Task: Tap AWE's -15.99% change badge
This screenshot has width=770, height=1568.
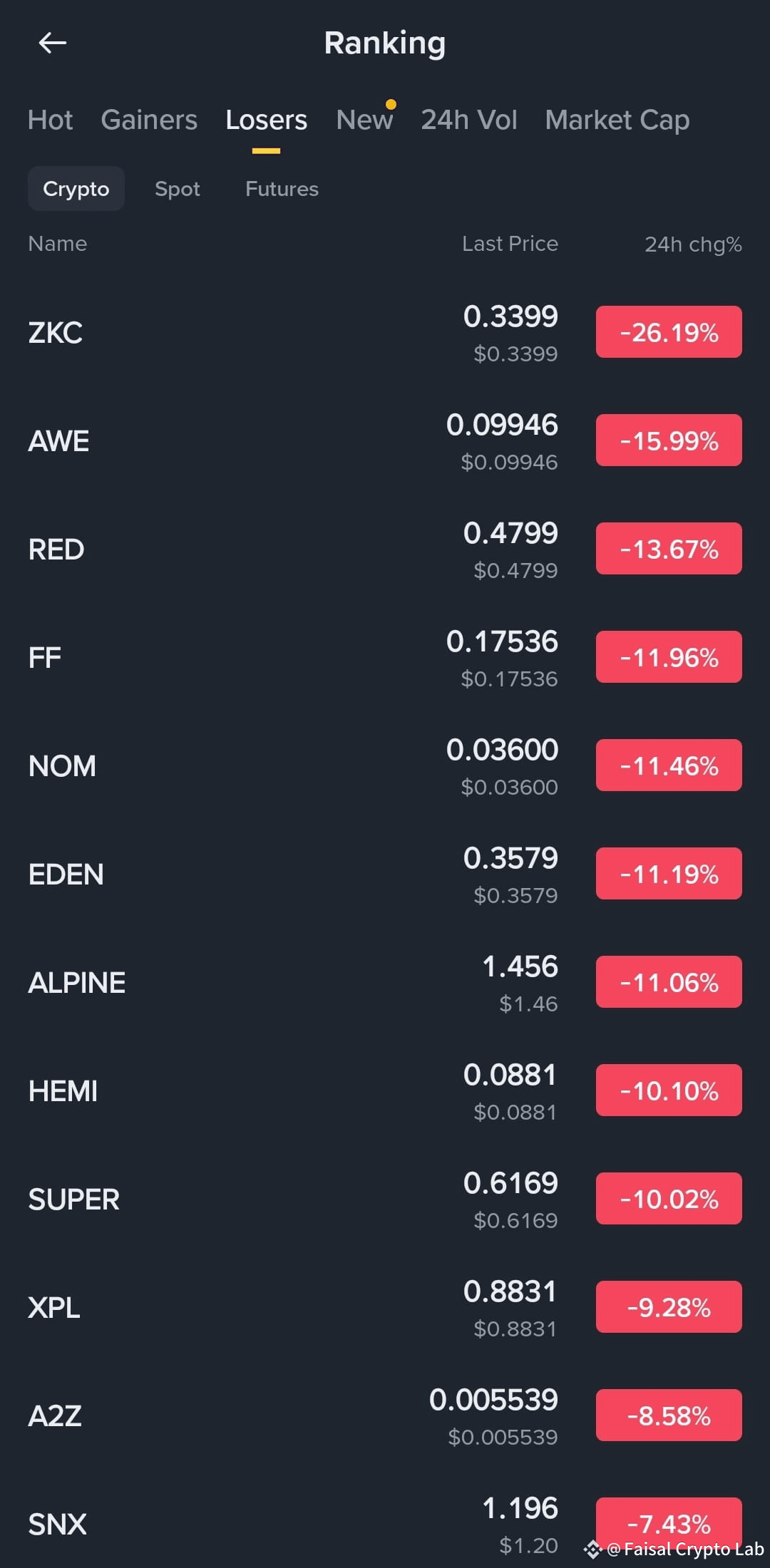Action: point(669,440)
